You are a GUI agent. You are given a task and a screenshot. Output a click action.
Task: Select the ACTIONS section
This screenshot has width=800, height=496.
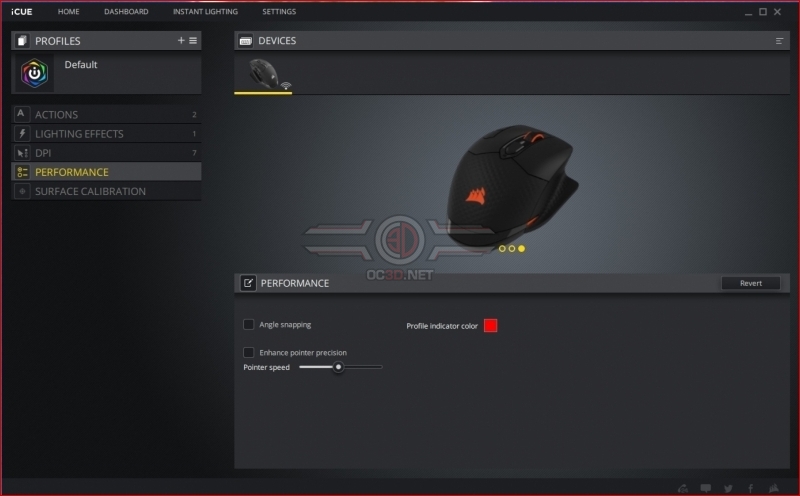(x=106, y=114)
